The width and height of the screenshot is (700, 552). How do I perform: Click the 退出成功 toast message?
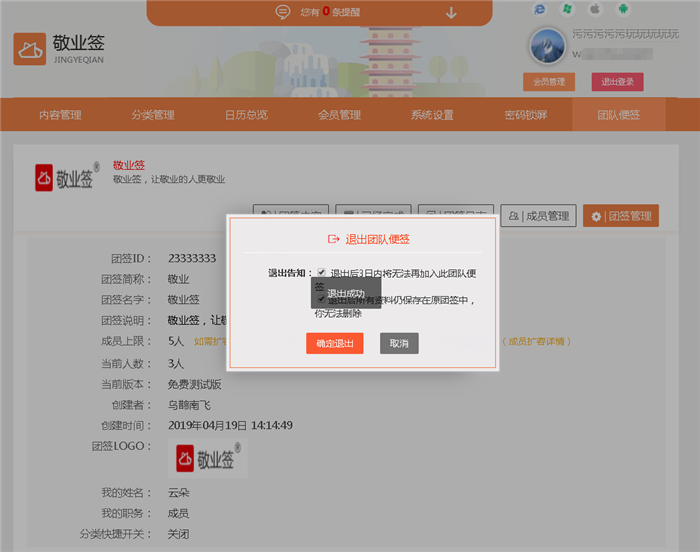tap(346, 293)
